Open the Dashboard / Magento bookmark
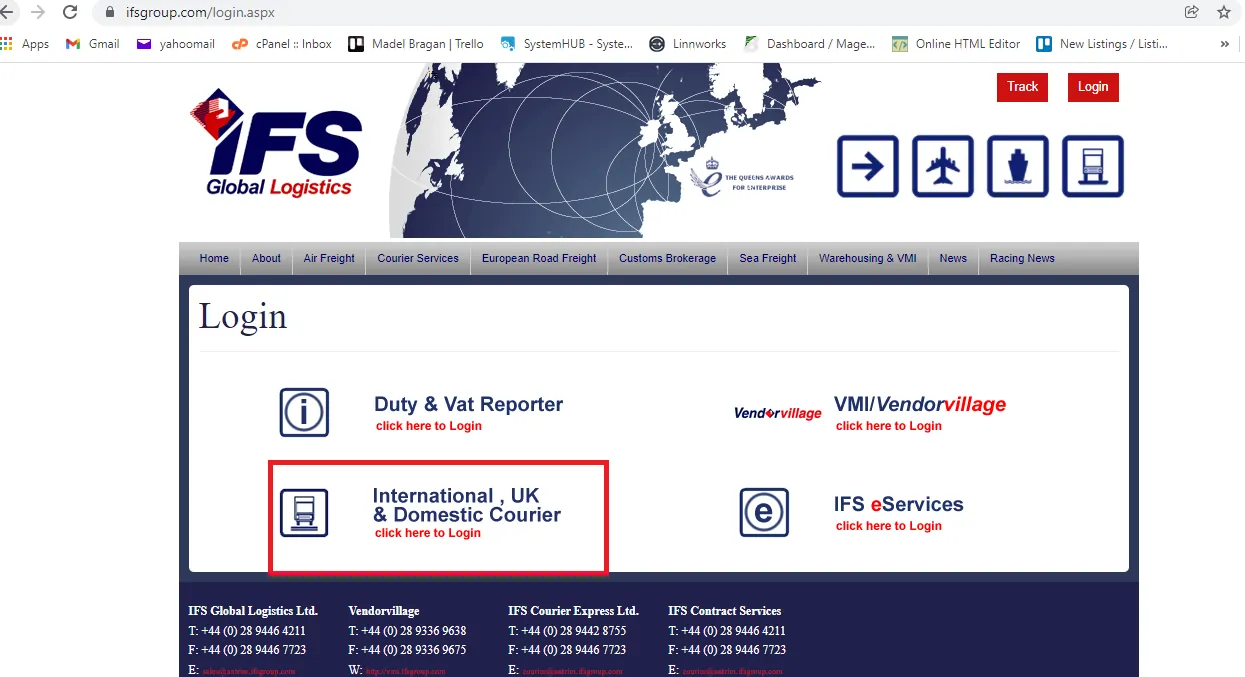Image resolution: width=1245 pixels, height=677 pixels. pyautogui.click(x=810, y=44)
